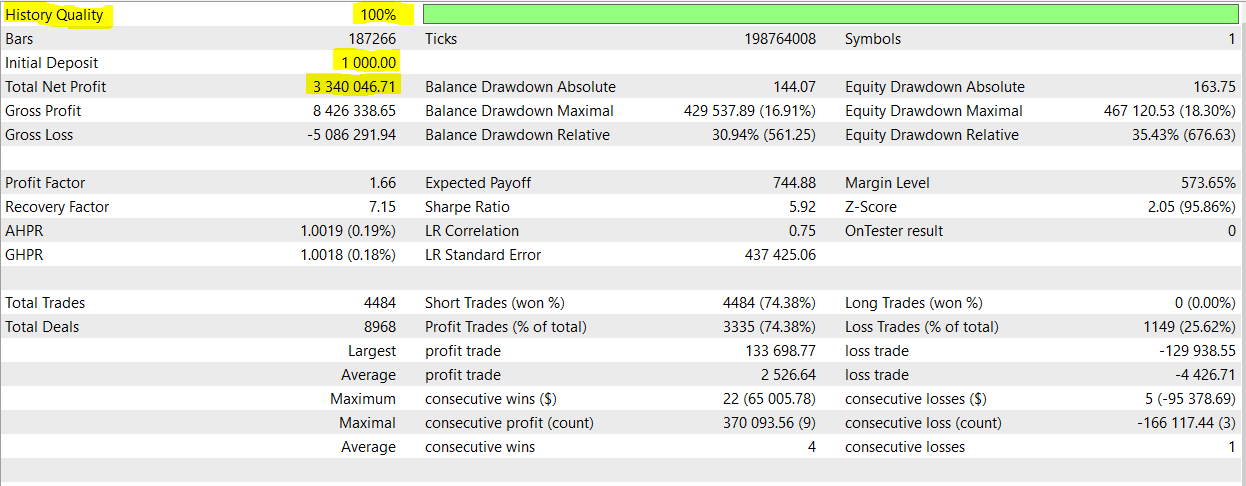
Task: Click the green History Quality progress bar
Action: click(830, 15)
